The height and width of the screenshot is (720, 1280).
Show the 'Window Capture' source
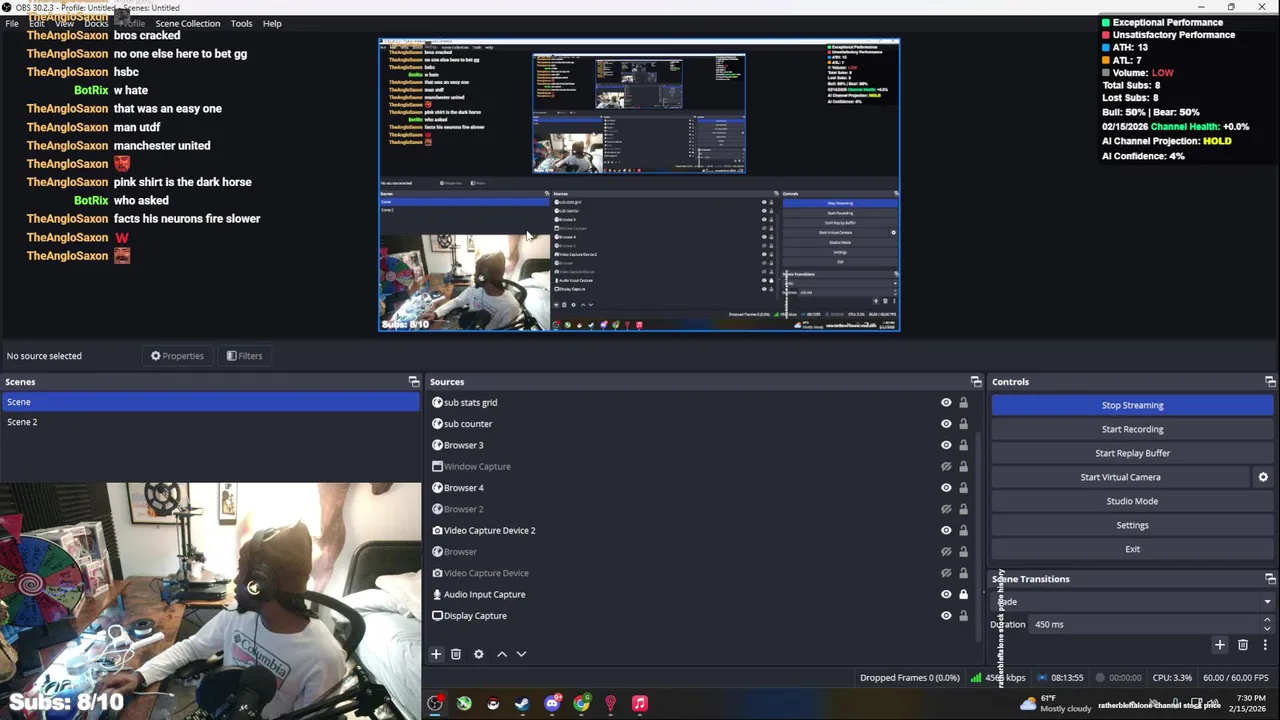[x=946, y=467]
